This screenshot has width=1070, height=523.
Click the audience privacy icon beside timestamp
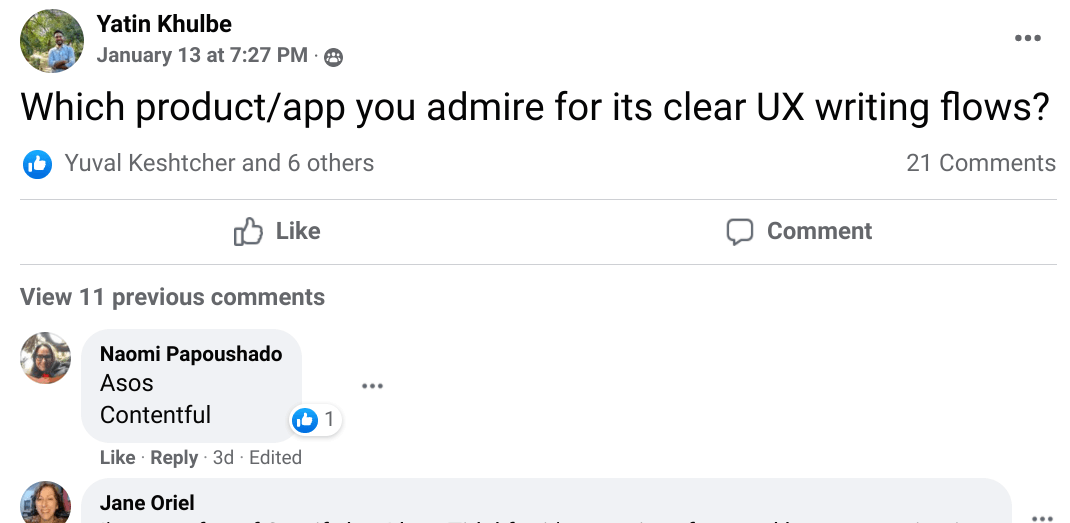334,58
